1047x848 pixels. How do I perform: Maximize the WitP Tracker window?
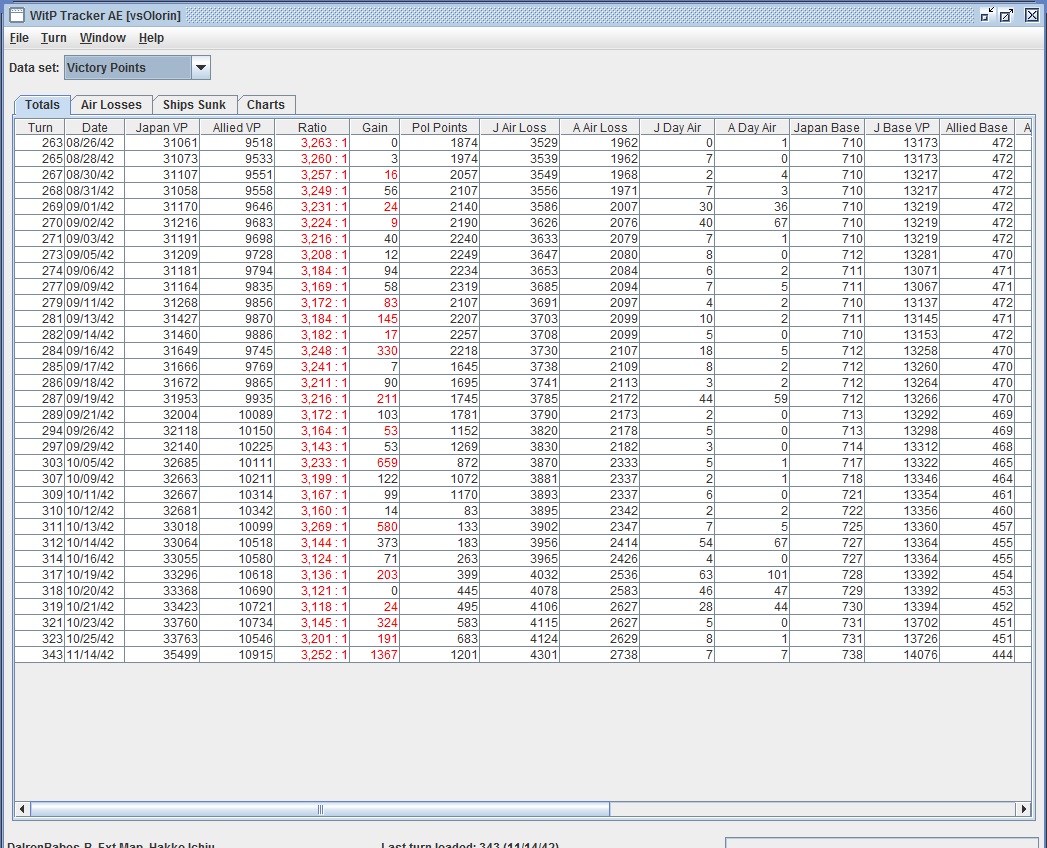(x=1006, y=15)
